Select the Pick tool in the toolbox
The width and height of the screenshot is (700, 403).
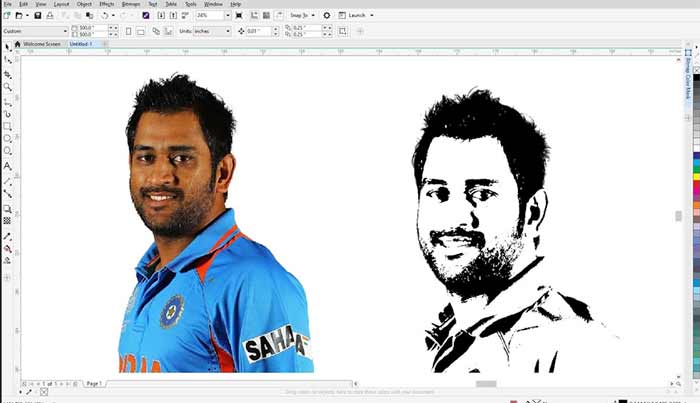pyautogui.click(x=8, y=47)
